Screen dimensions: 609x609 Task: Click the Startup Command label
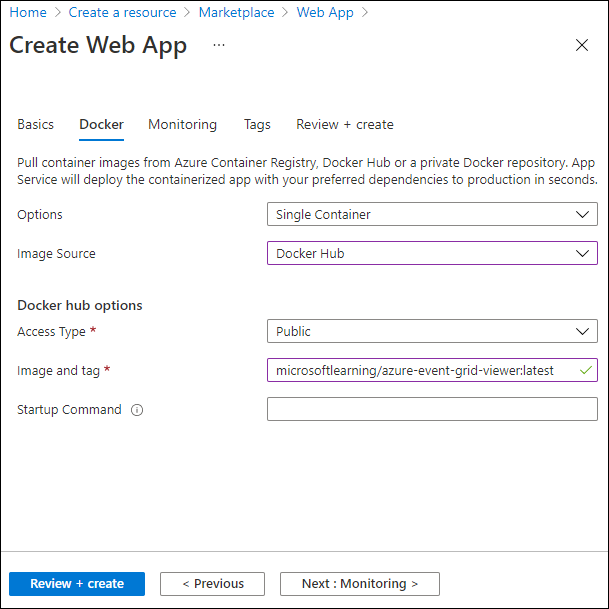(69, 410)
